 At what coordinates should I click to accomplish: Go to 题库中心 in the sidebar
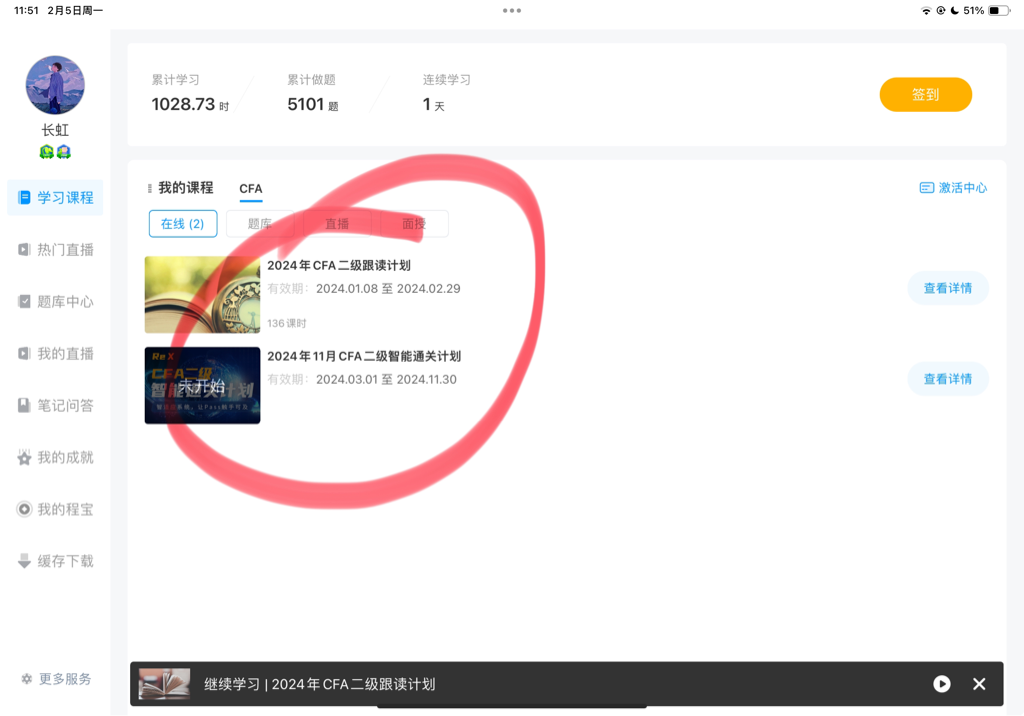tap(56, 301)
